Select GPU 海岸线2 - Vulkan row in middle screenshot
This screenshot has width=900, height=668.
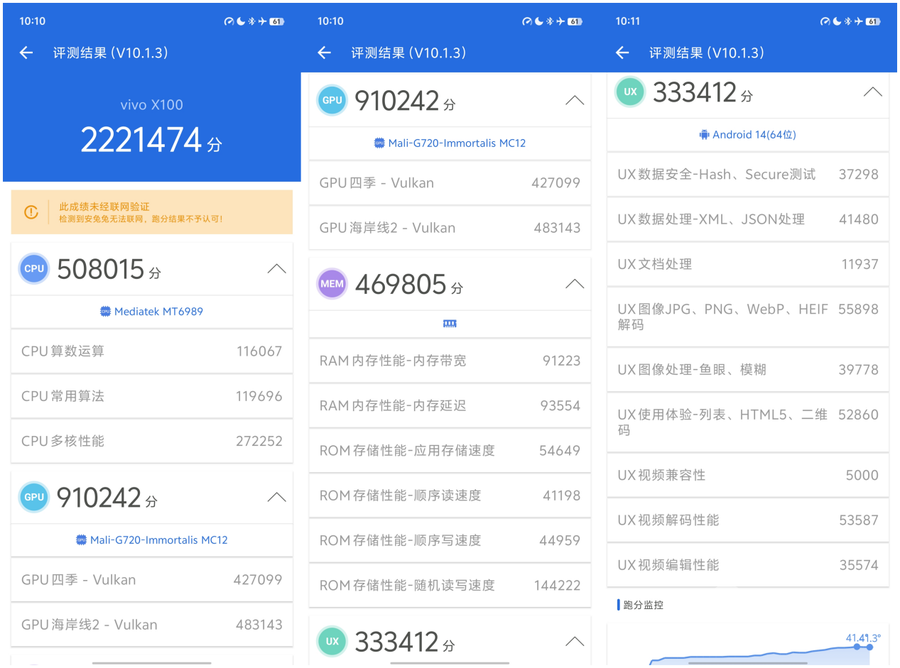point(449,228)
